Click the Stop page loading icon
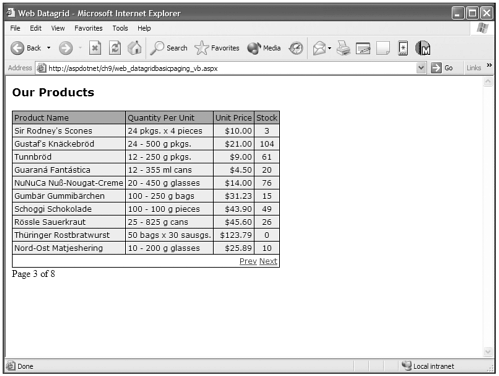The image size is (499, 376). point(95,48)
